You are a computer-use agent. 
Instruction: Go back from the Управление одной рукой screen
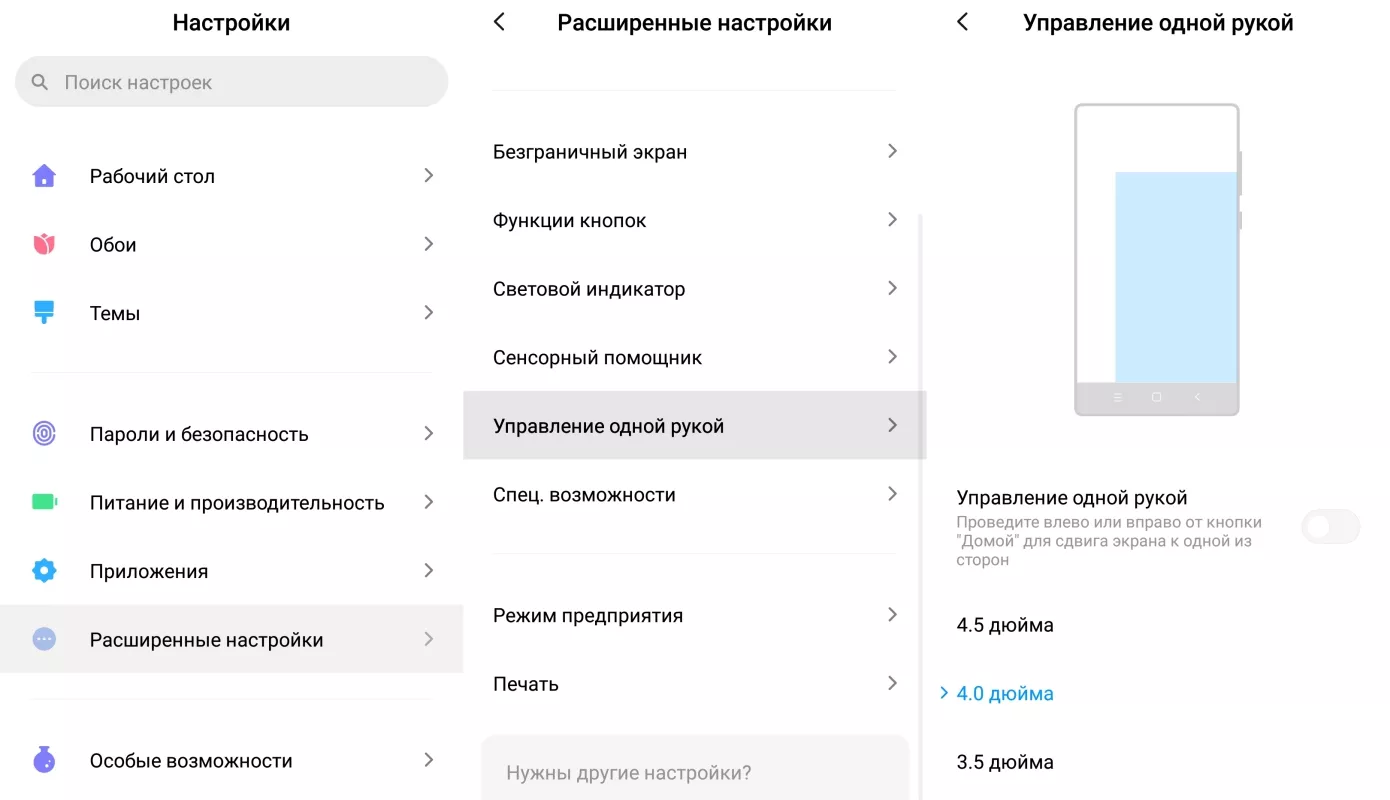[962, 22]
